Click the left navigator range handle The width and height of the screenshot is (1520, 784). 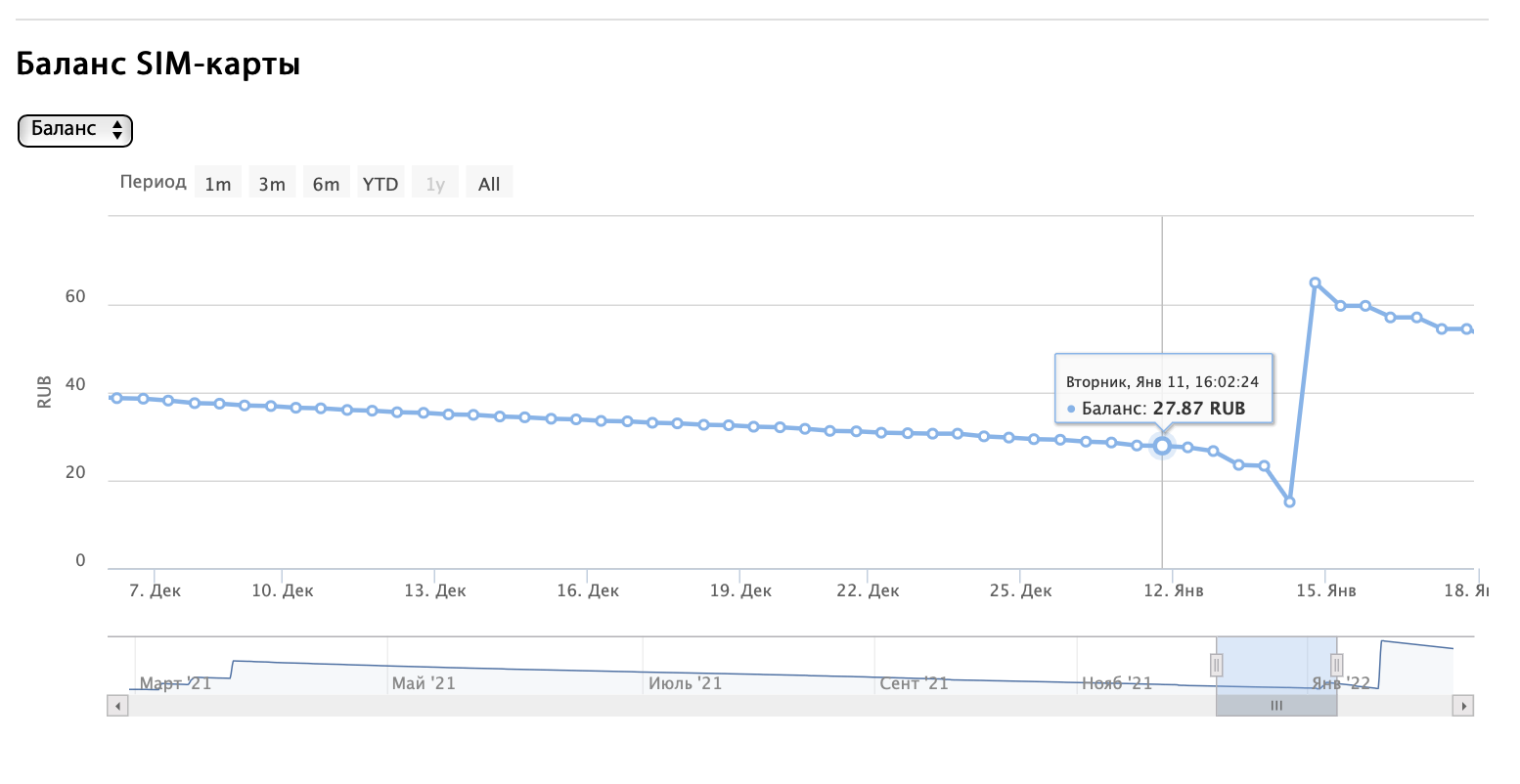[1217, 666]
